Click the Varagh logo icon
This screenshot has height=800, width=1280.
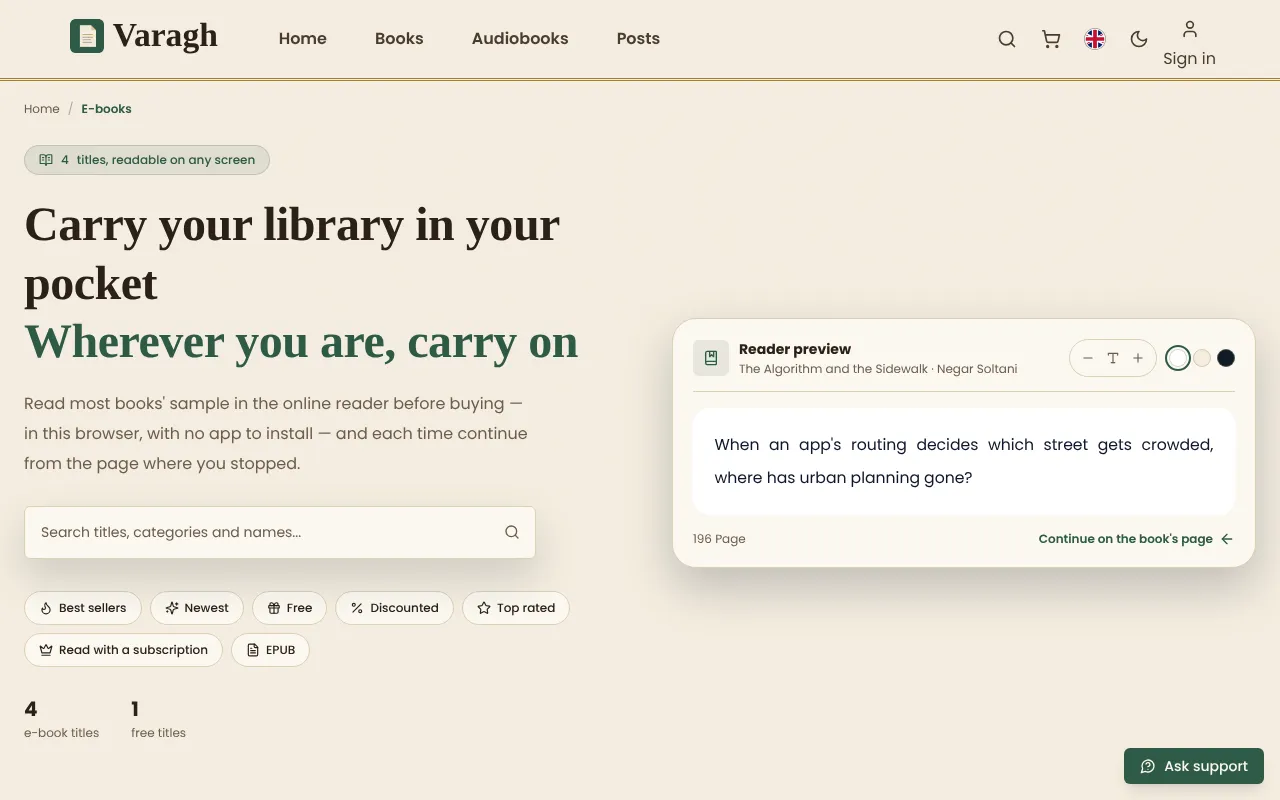click(x=87, y=36)
